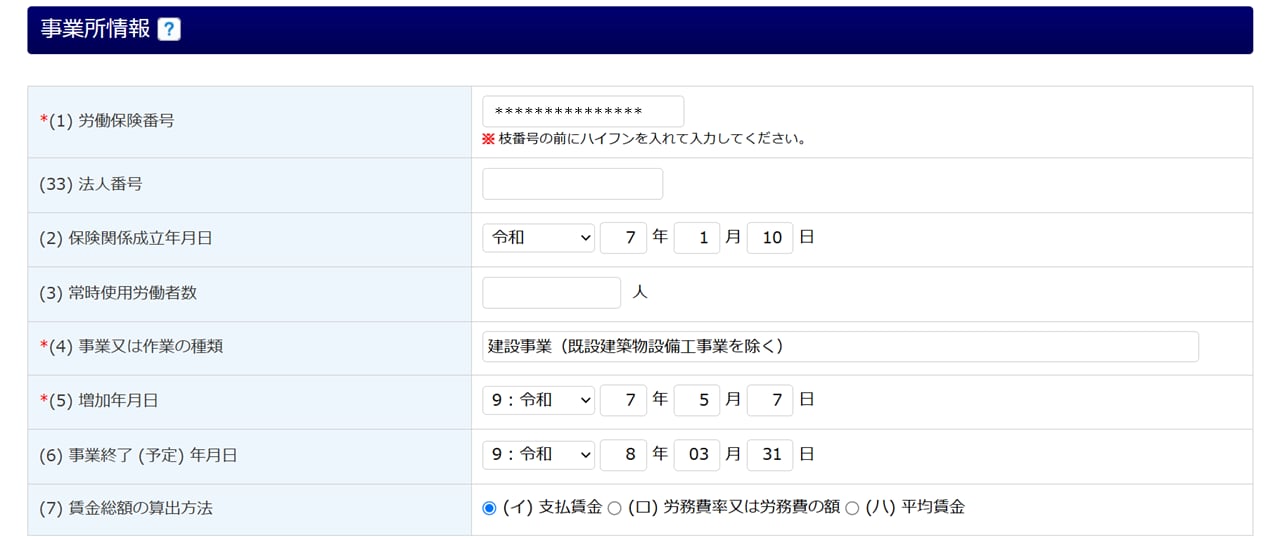Screen dimensions: 1280x540
Task: Click the year field showing 8
Action: pos(623,454)
